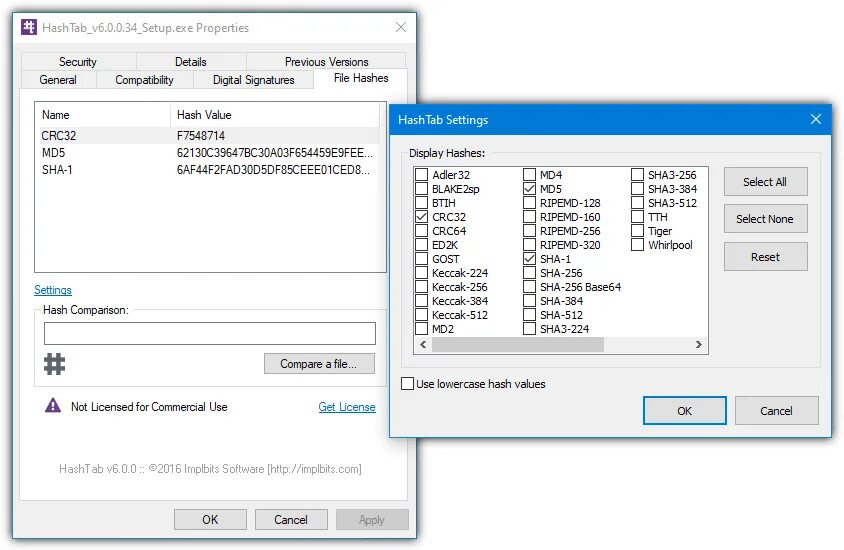Screen dimensions: 844x550
Task: Select the SHA-1 hash value row
Action: click(210, 170)
